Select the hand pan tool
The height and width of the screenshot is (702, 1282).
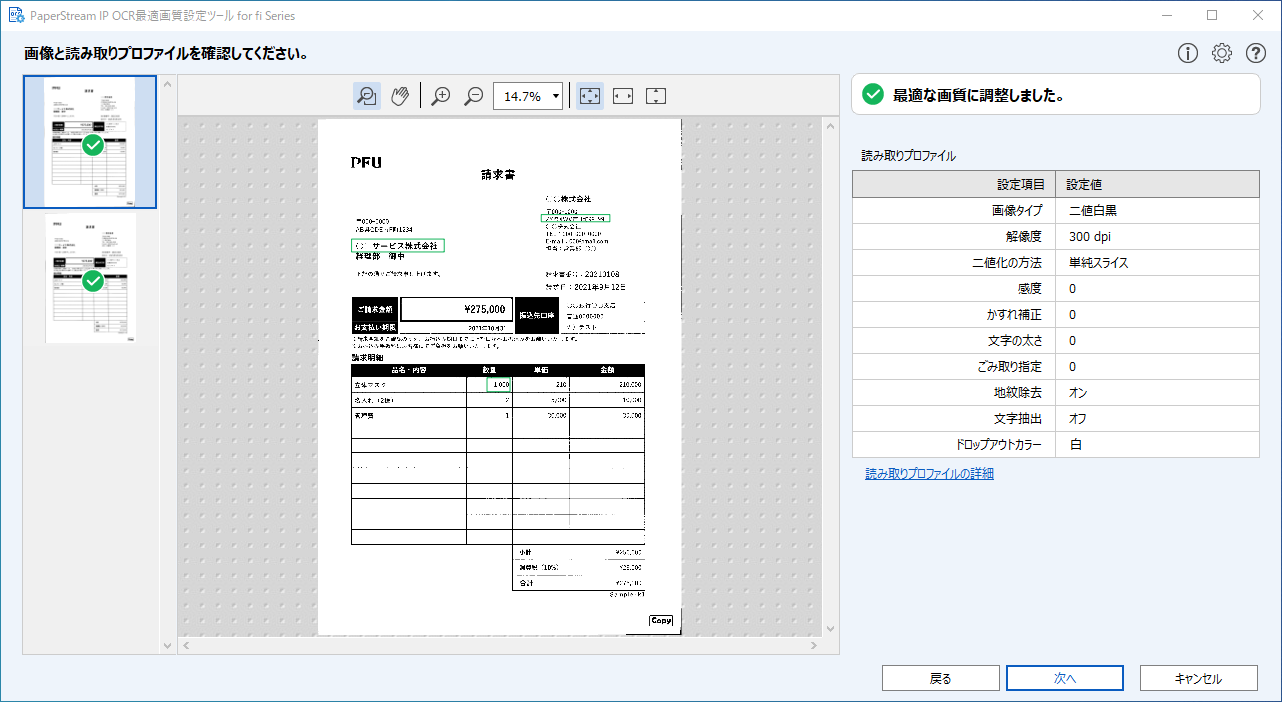(400, 96)
